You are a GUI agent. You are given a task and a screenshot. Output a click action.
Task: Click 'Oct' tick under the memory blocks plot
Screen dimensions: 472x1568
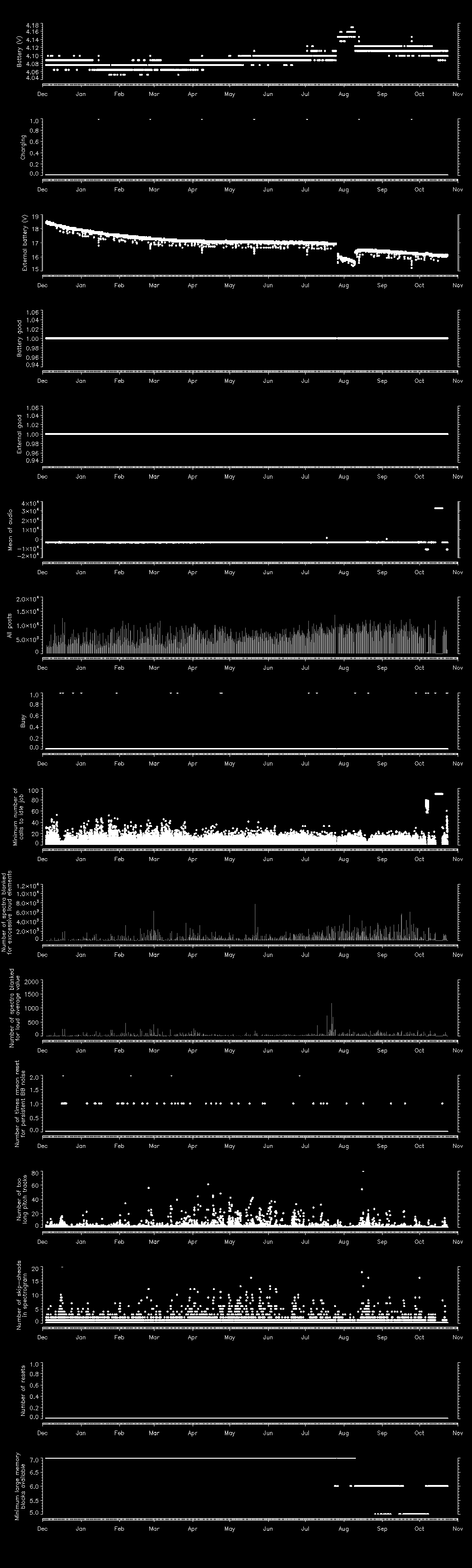420,1528
